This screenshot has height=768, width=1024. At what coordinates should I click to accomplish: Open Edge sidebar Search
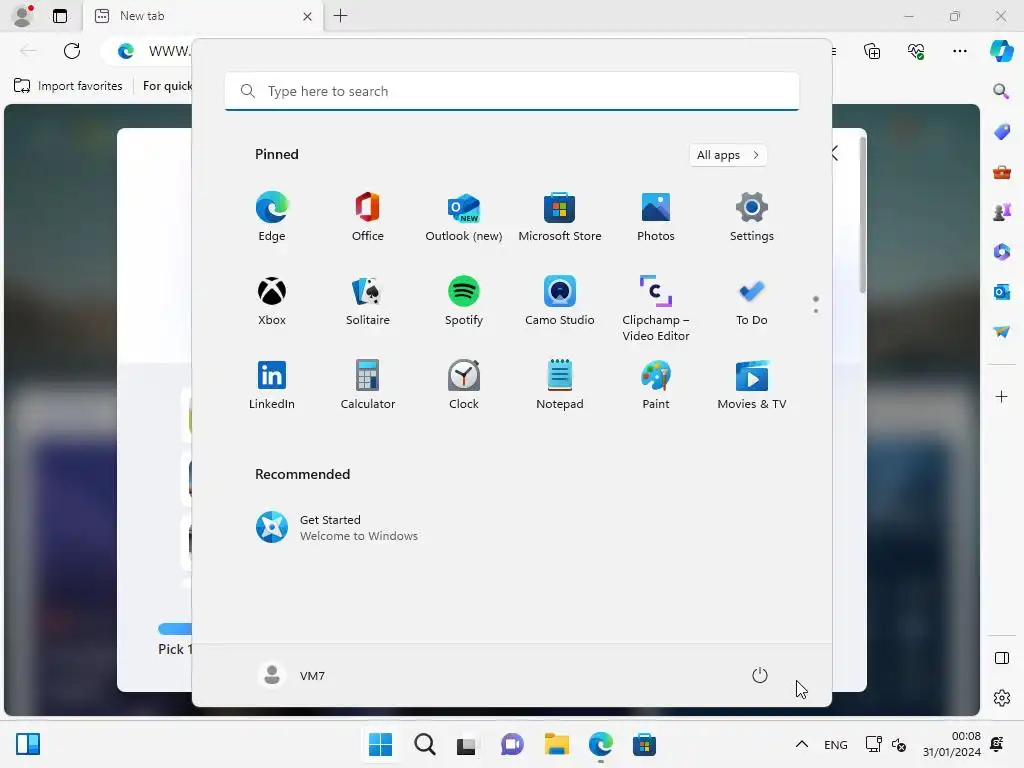(x=1001, y=91)
